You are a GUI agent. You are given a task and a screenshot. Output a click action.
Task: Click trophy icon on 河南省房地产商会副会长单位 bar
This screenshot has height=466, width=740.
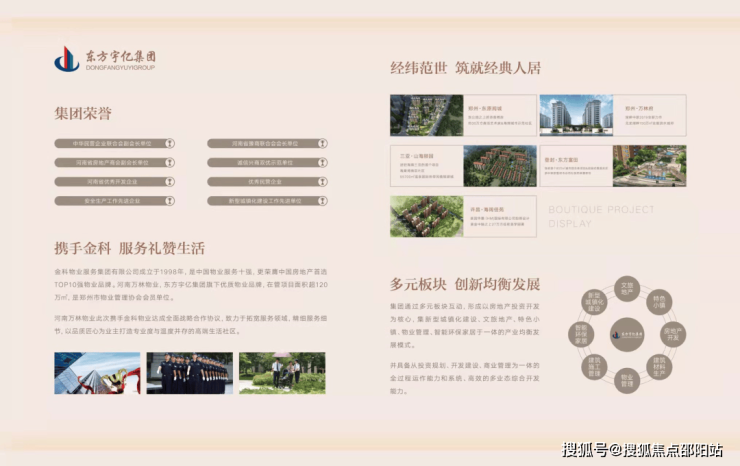[170, 162]
